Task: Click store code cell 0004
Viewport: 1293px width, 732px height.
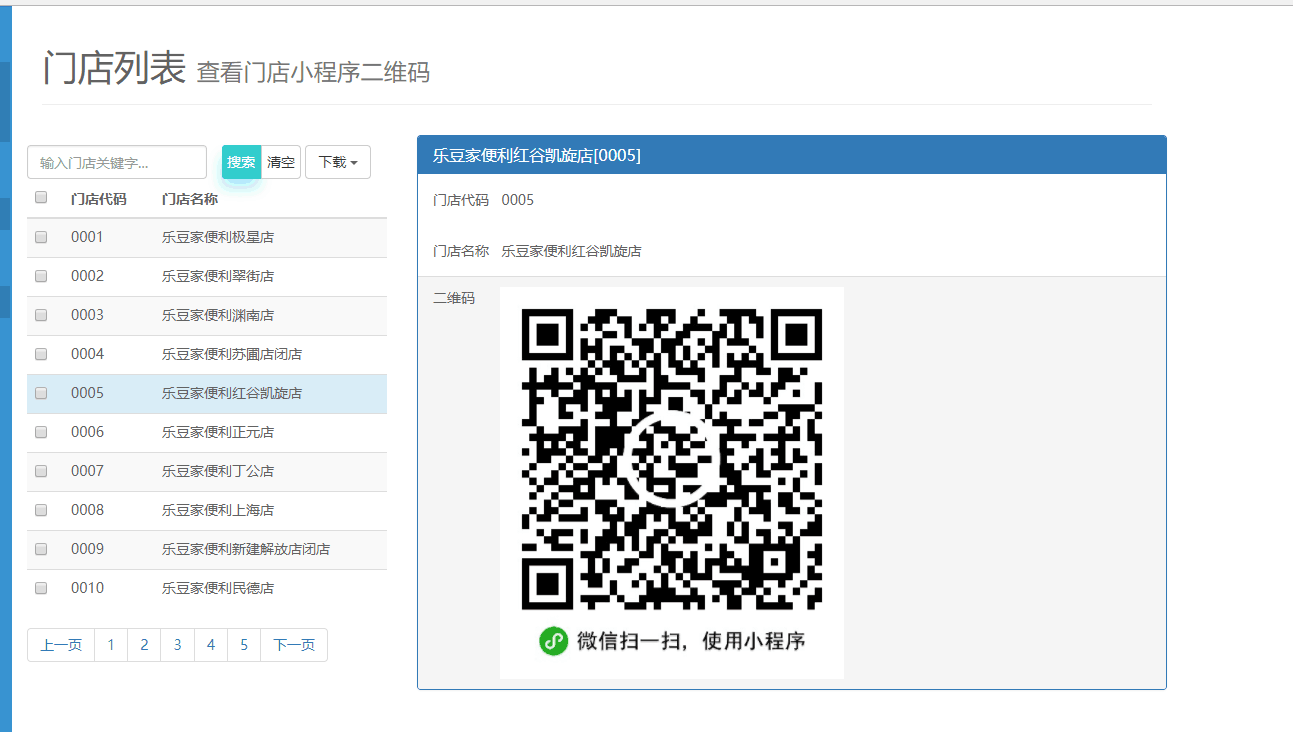Action: coord(87,354)
